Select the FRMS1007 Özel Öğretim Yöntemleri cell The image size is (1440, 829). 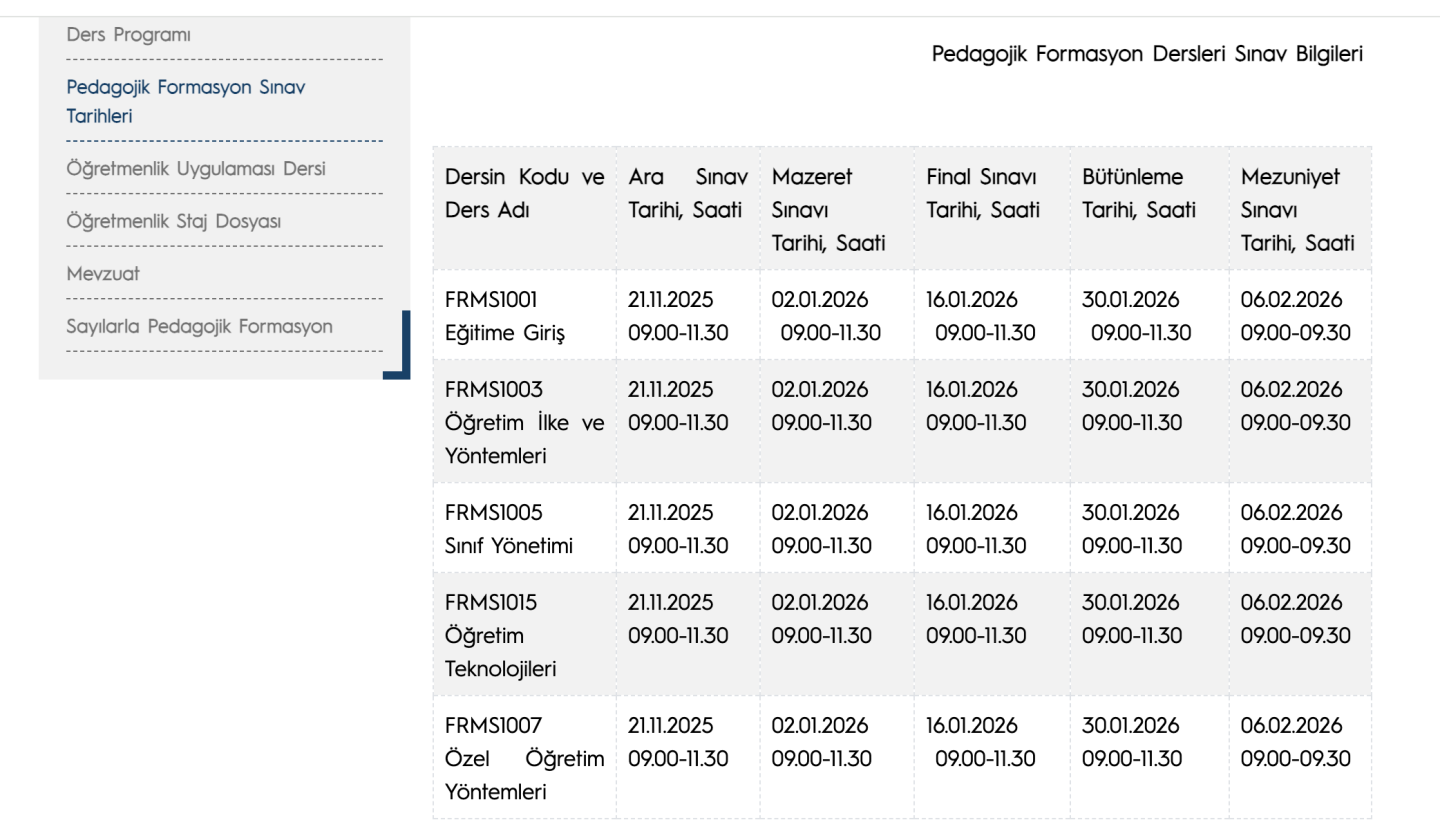[x=524, y=759]
